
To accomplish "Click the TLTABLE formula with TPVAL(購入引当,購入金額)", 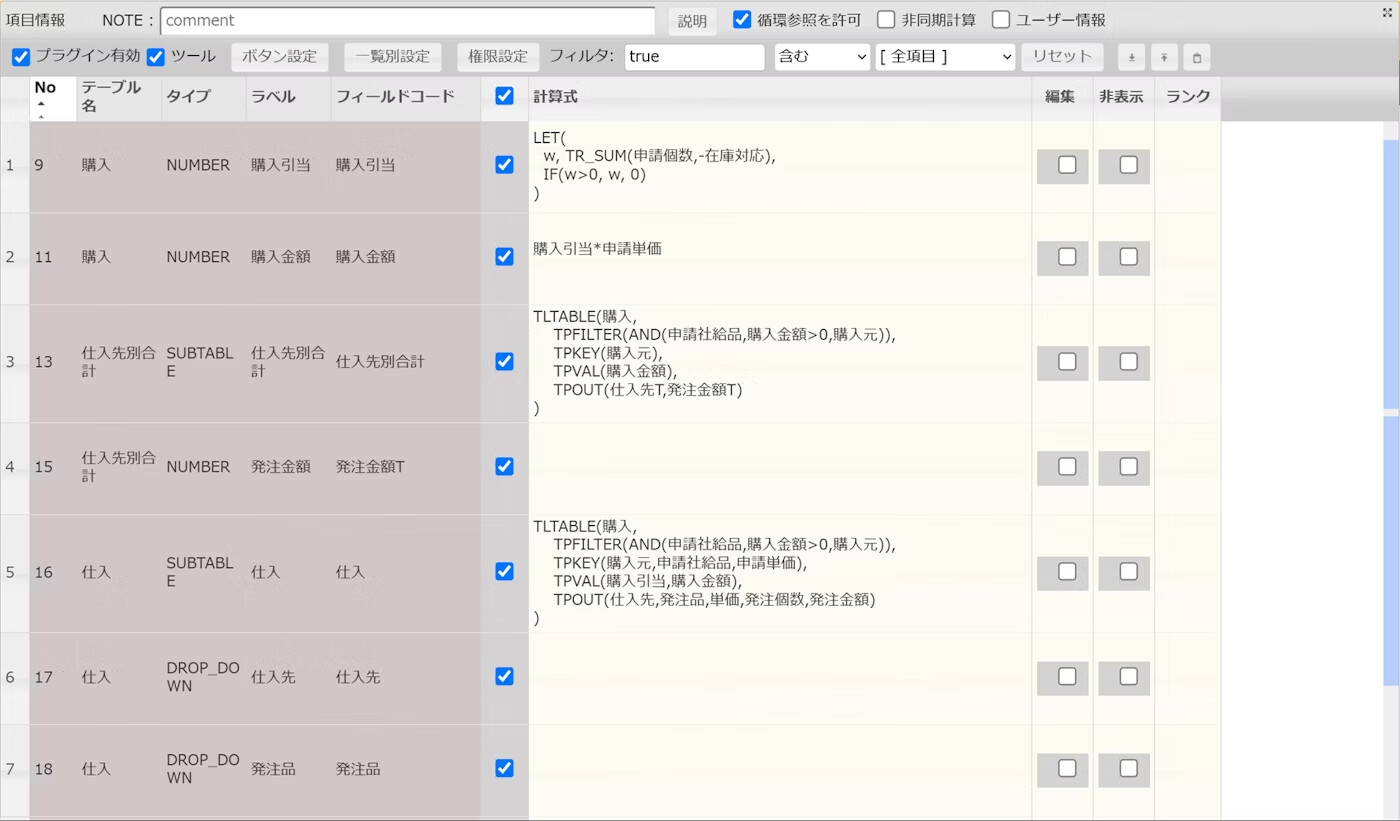I will [x=780, y=573].
